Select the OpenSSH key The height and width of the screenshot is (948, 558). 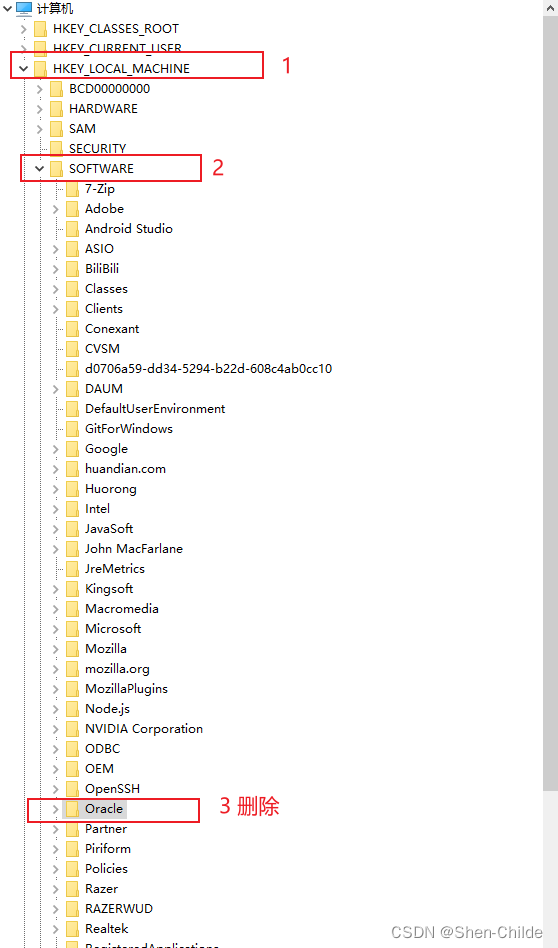coord(112,789)
